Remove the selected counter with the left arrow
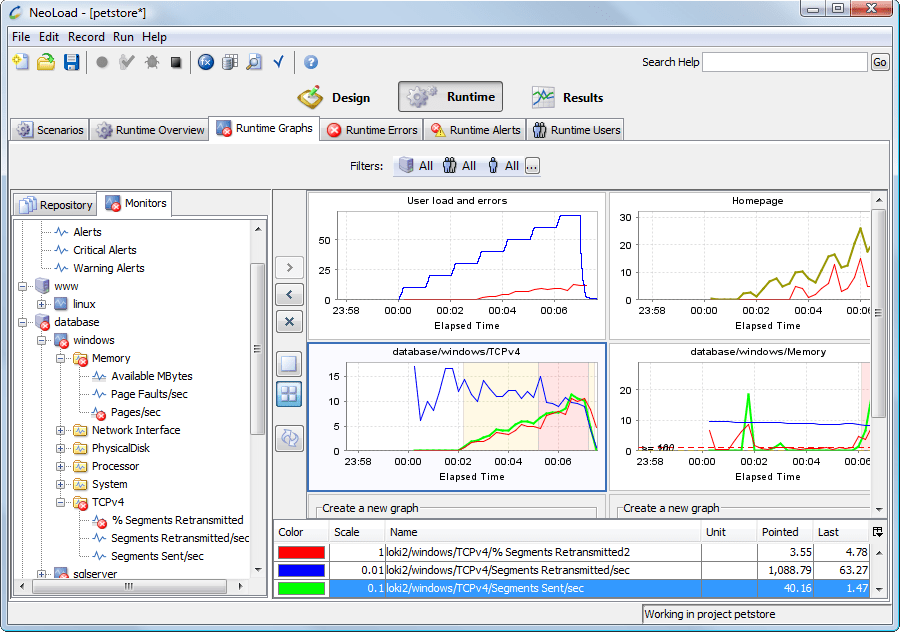Screen dimensions: 900x632 coord(289,294)
